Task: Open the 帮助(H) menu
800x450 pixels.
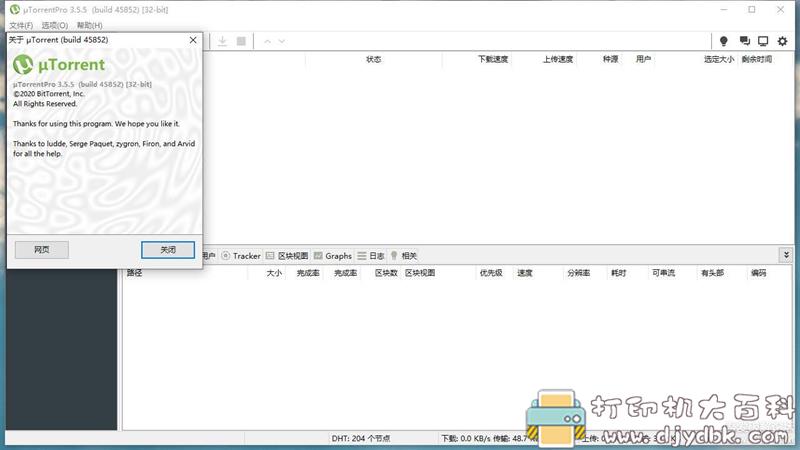Action: [x=90, y=25]
